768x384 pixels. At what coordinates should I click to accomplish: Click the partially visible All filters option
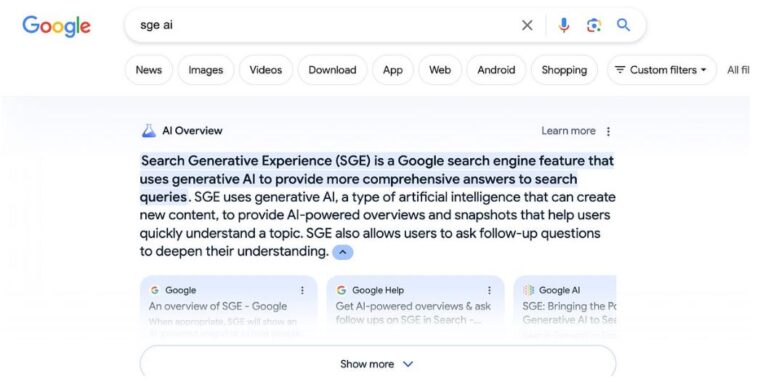coord(738,70)
